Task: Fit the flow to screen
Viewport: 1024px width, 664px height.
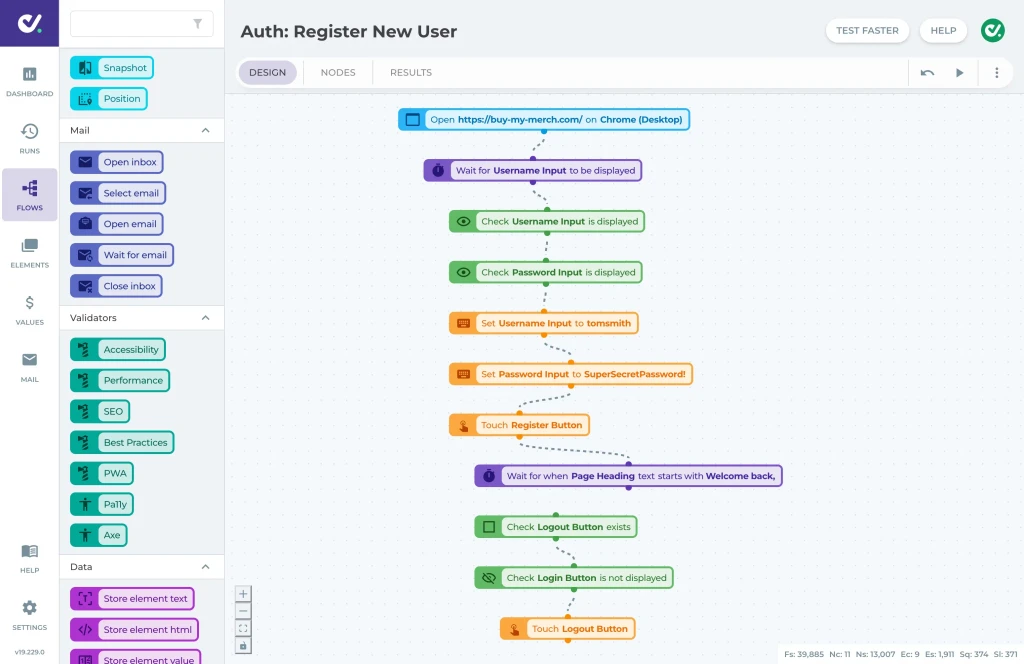Action: tap(243, 629)
